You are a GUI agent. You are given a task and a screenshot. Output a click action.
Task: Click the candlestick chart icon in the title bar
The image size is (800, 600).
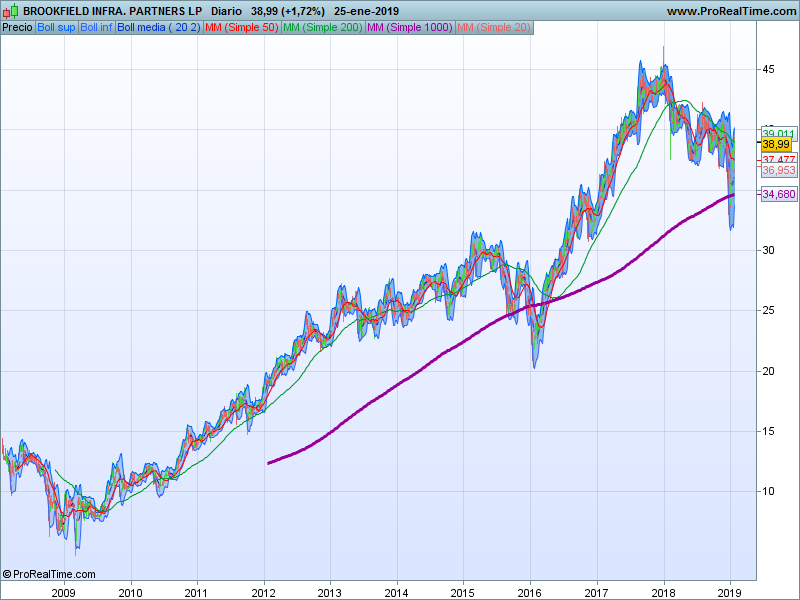(10, 11)
